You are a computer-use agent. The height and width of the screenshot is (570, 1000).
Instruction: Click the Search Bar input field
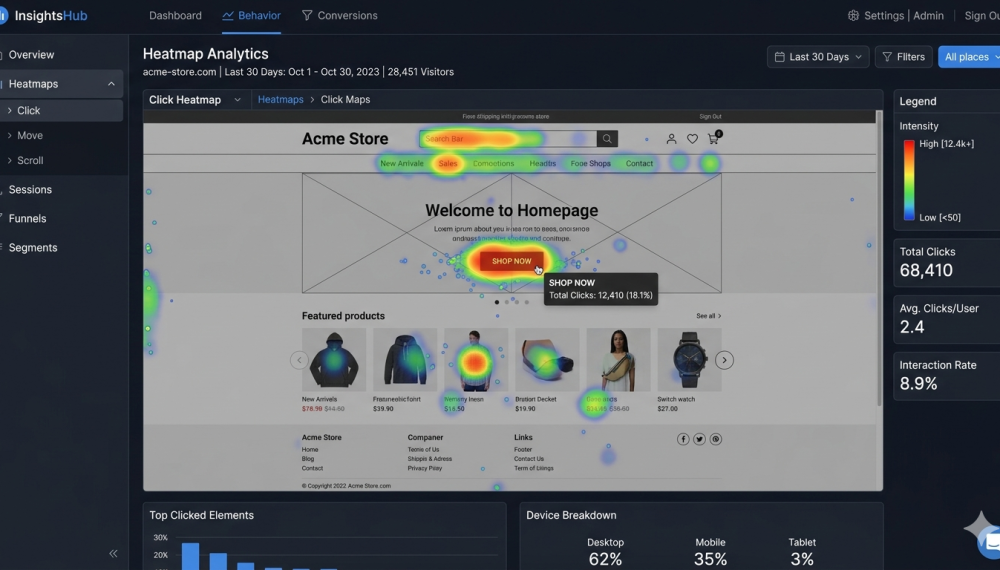tap(508, 138)
